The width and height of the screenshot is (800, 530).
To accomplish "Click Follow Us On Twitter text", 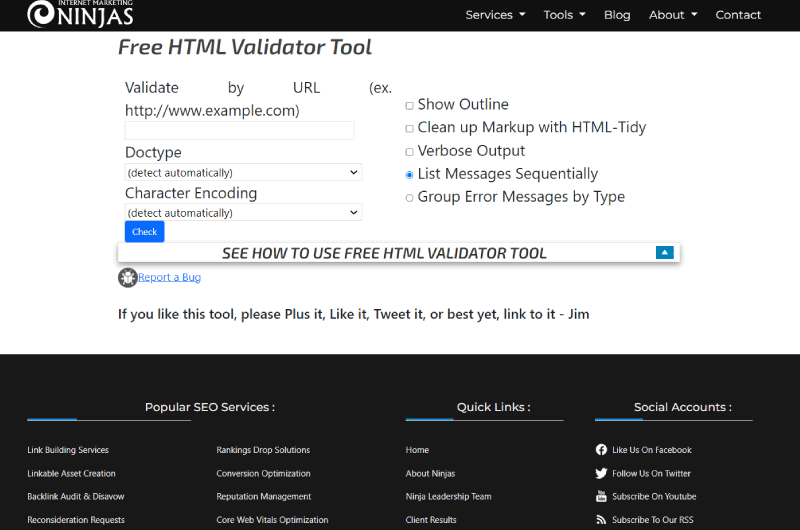I will 652,473.
